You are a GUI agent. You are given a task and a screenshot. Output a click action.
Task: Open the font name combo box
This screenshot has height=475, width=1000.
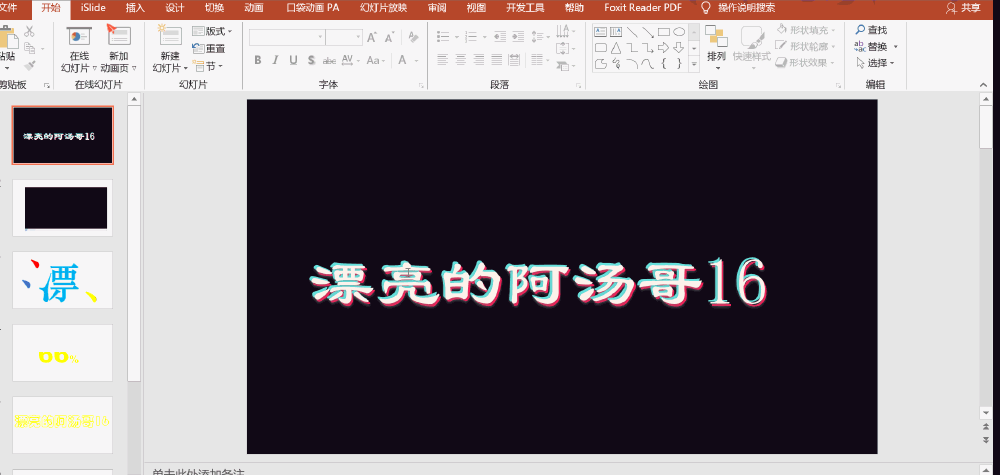click(287, 38)
